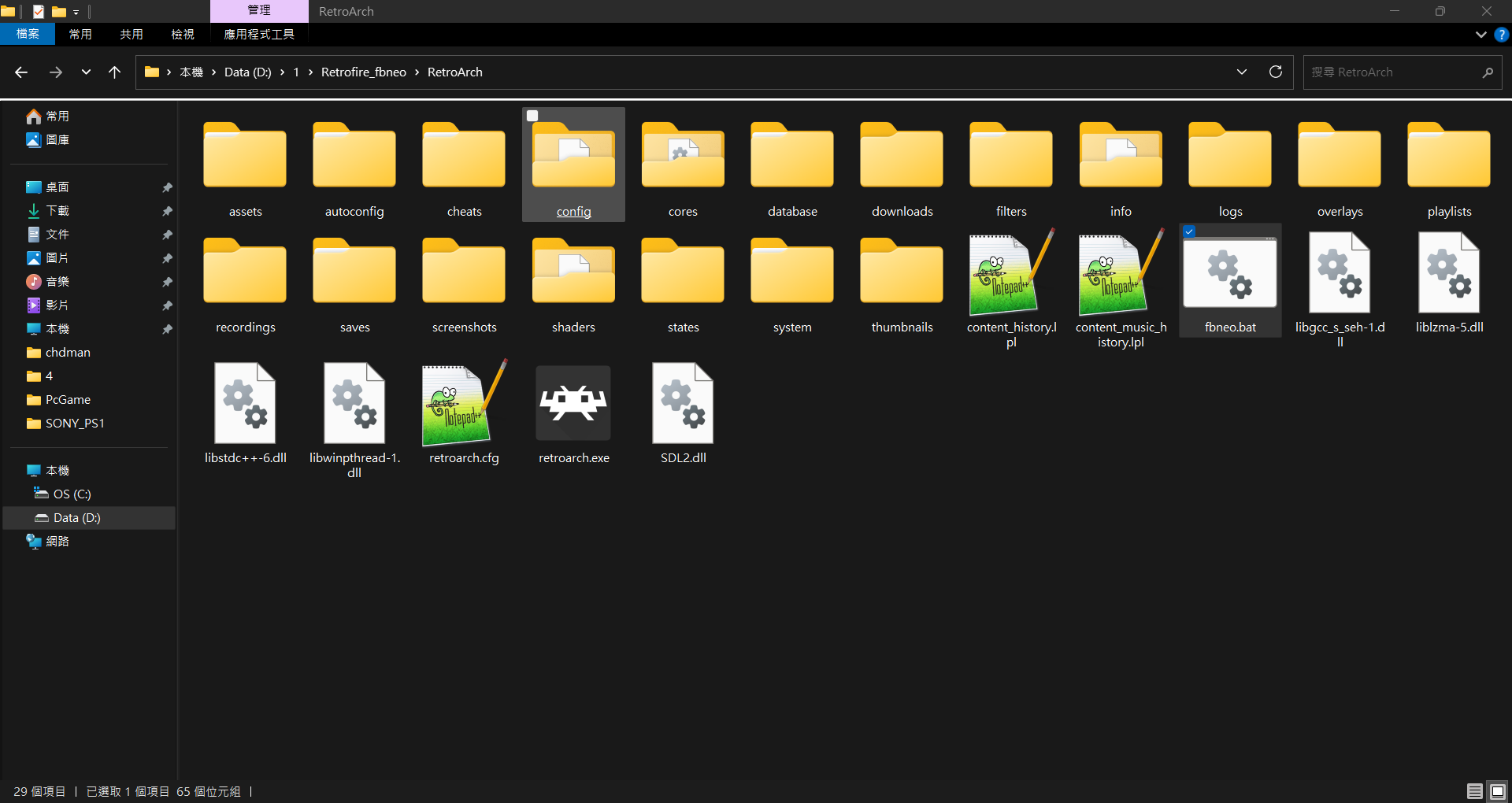The width and height of the screenshot is (1512, 803).
Task: Open recent locations dropdown arrow
Action: point(86,72)
